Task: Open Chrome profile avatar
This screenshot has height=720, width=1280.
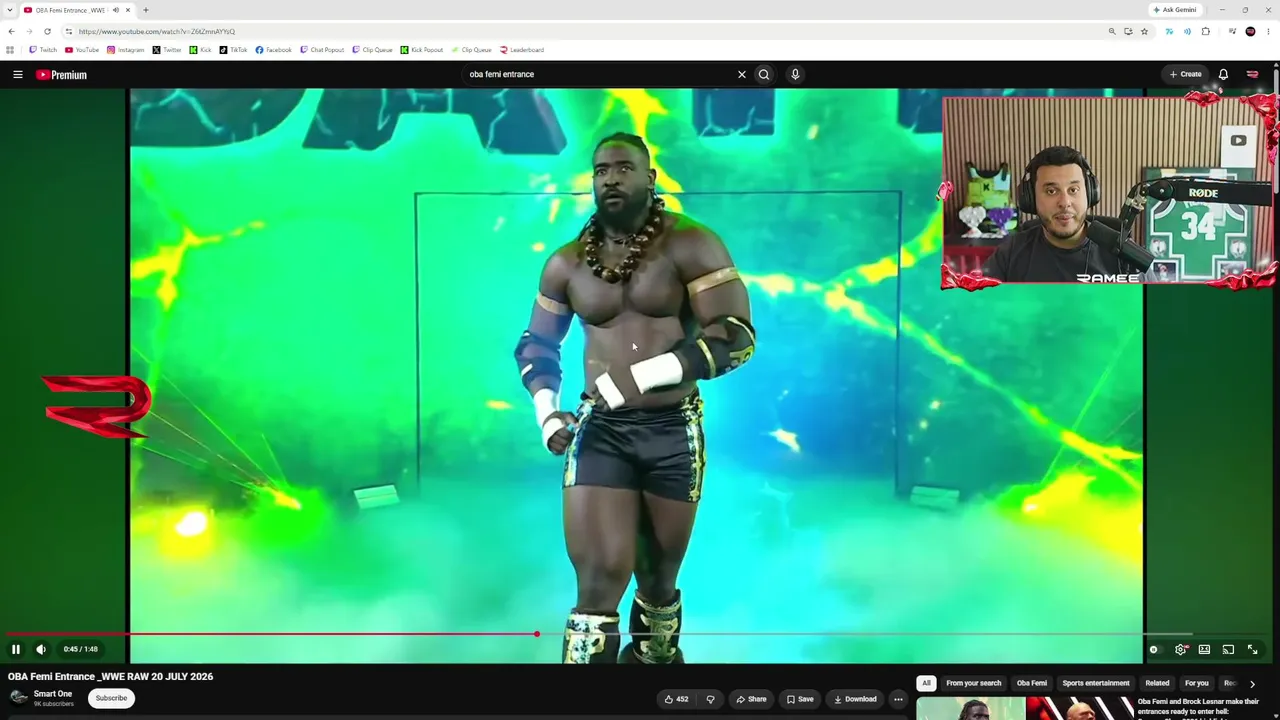Action: (1250, 31)
